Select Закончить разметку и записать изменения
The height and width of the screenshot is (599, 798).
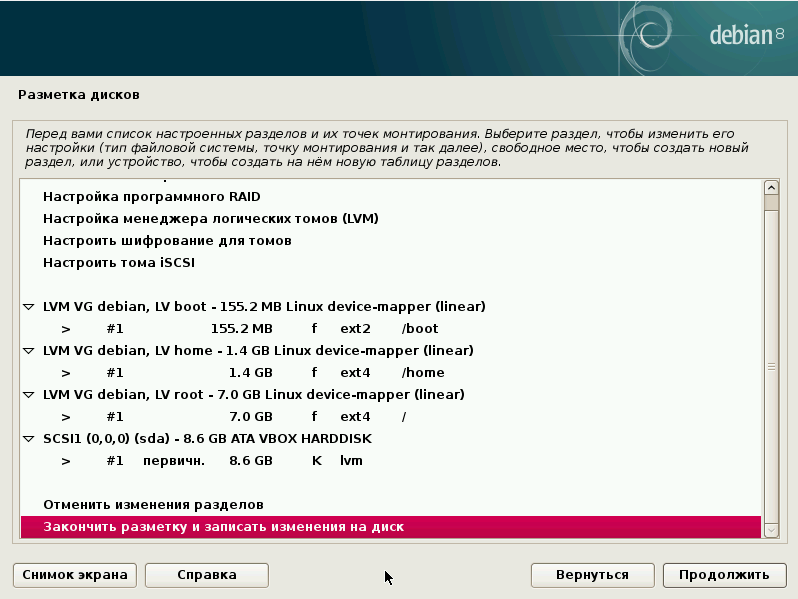point(223,527)
